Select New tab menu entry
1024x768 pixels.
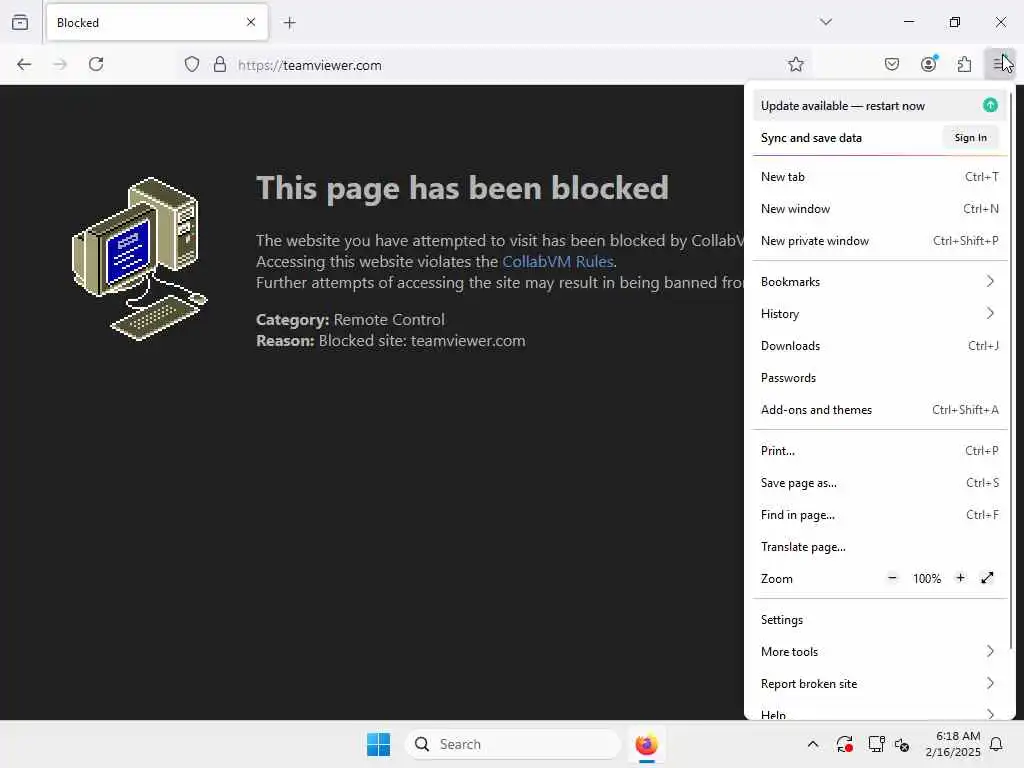[x=879, y=176]
